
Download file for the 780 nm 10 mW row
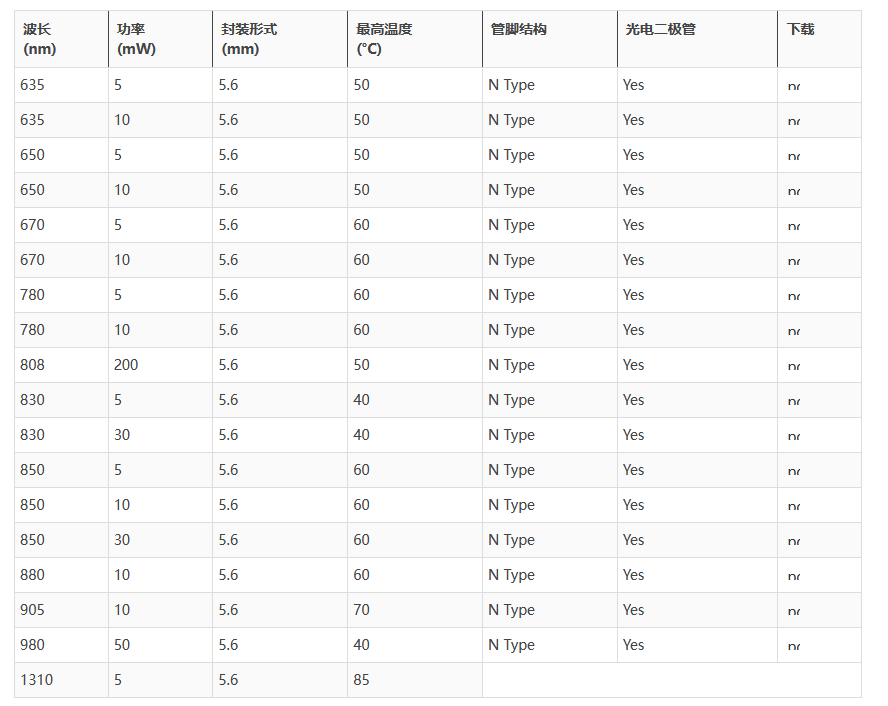pyautogui.click(x=794, y=331)
